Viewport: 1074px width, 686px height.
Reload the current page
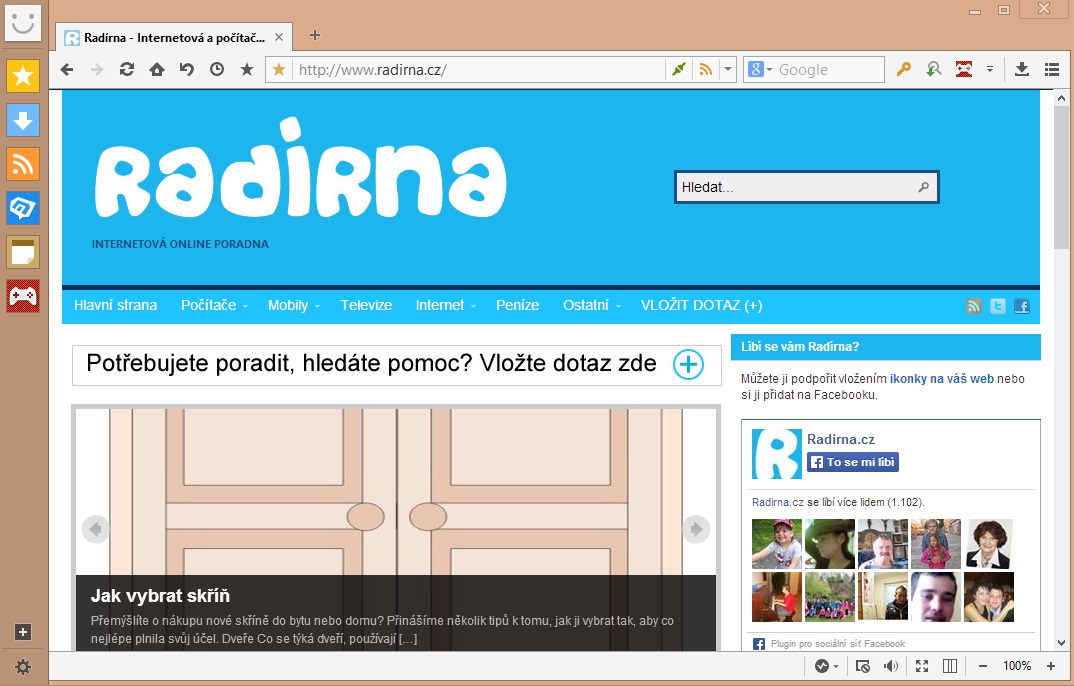point(127,69)
